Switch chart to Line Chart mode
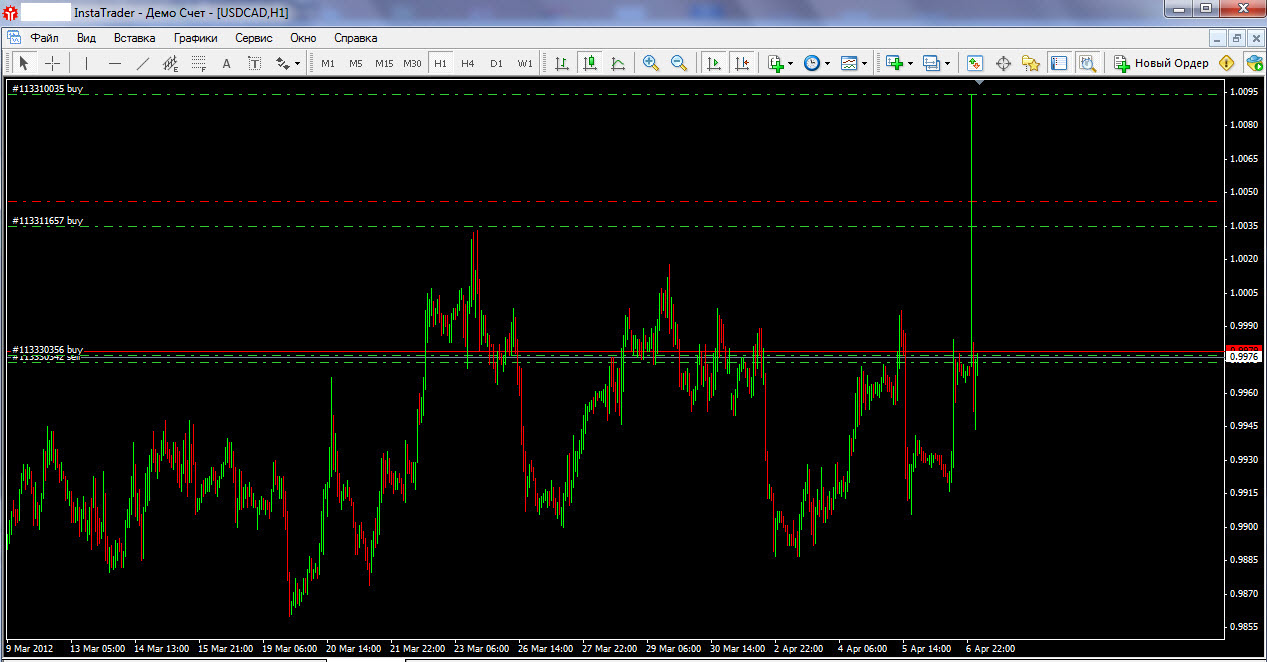The width and height of the screenshot is (1267, 662). (618, 63)
